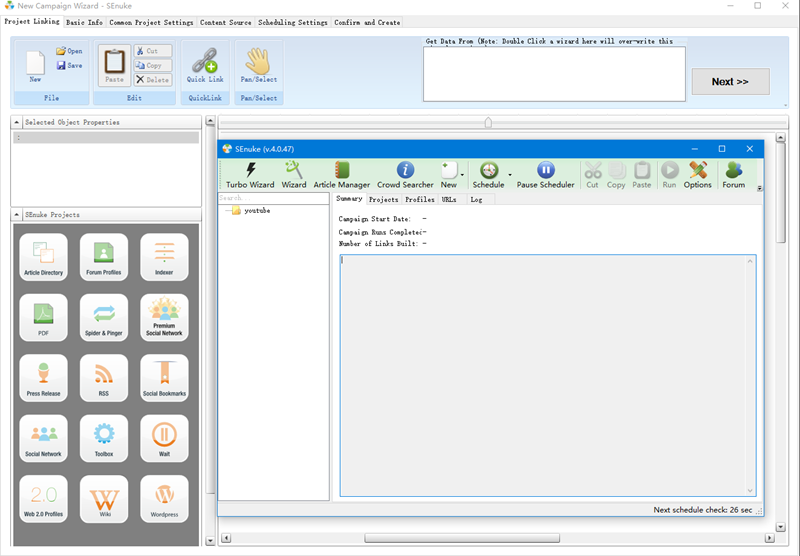Select the Pan/Select hand tool
This screenshot has height=556, width=800.
click(259, 65)
